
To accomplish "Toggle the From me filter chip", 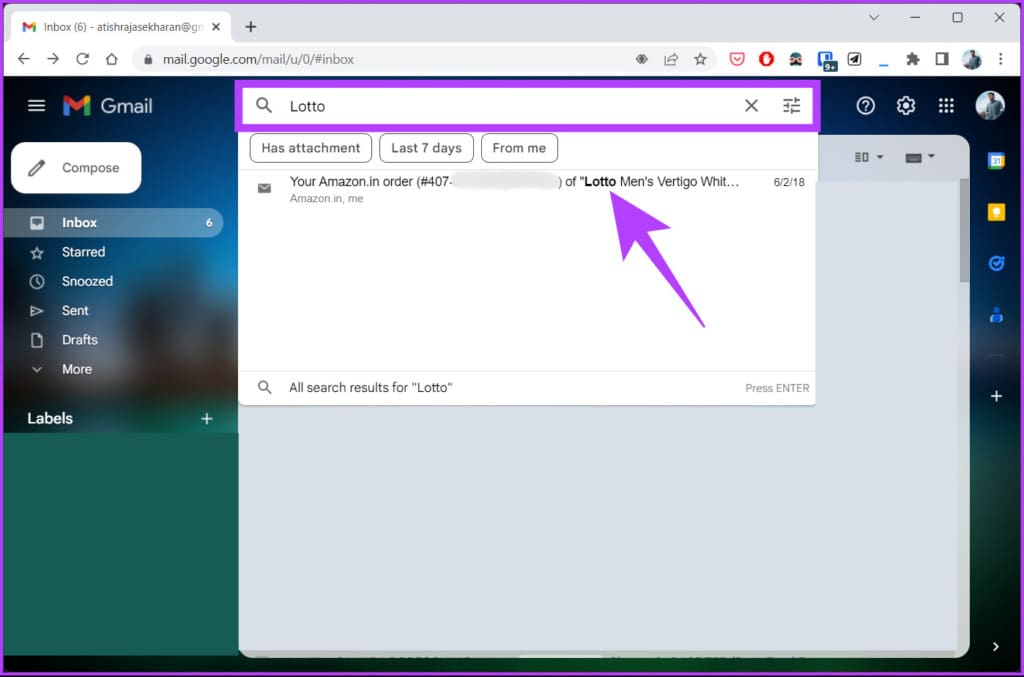I will tap(519, 148).
